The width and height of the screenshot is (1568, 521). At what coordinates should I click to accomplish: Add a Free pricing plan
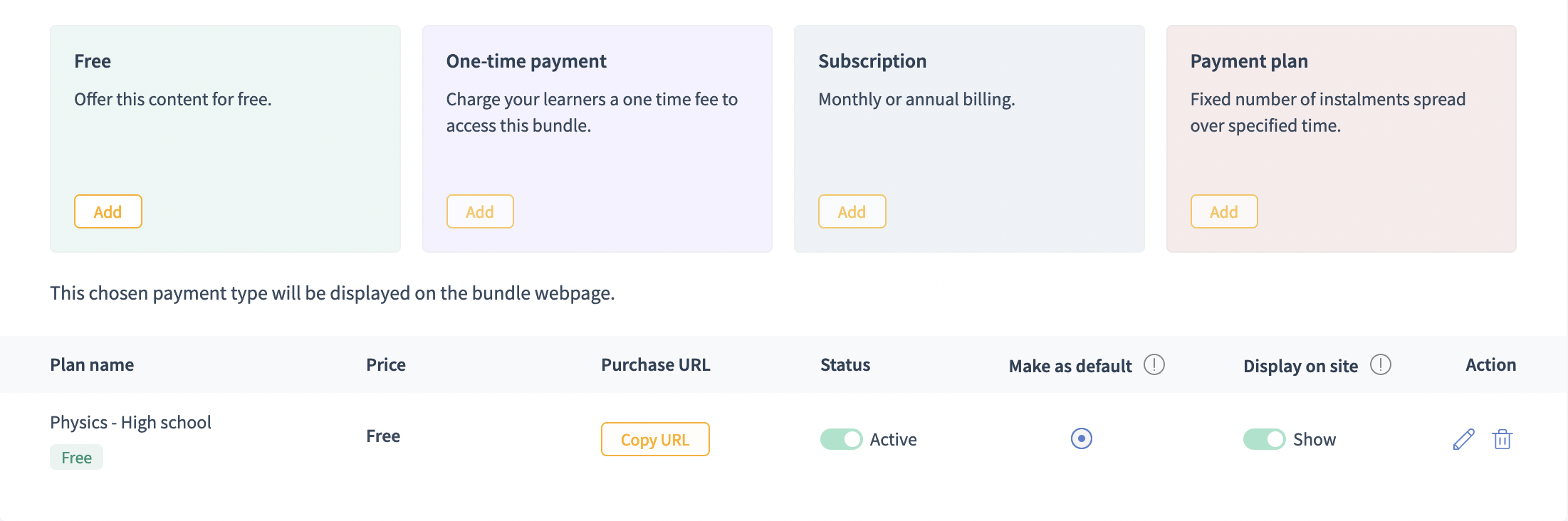pos(108,211)
